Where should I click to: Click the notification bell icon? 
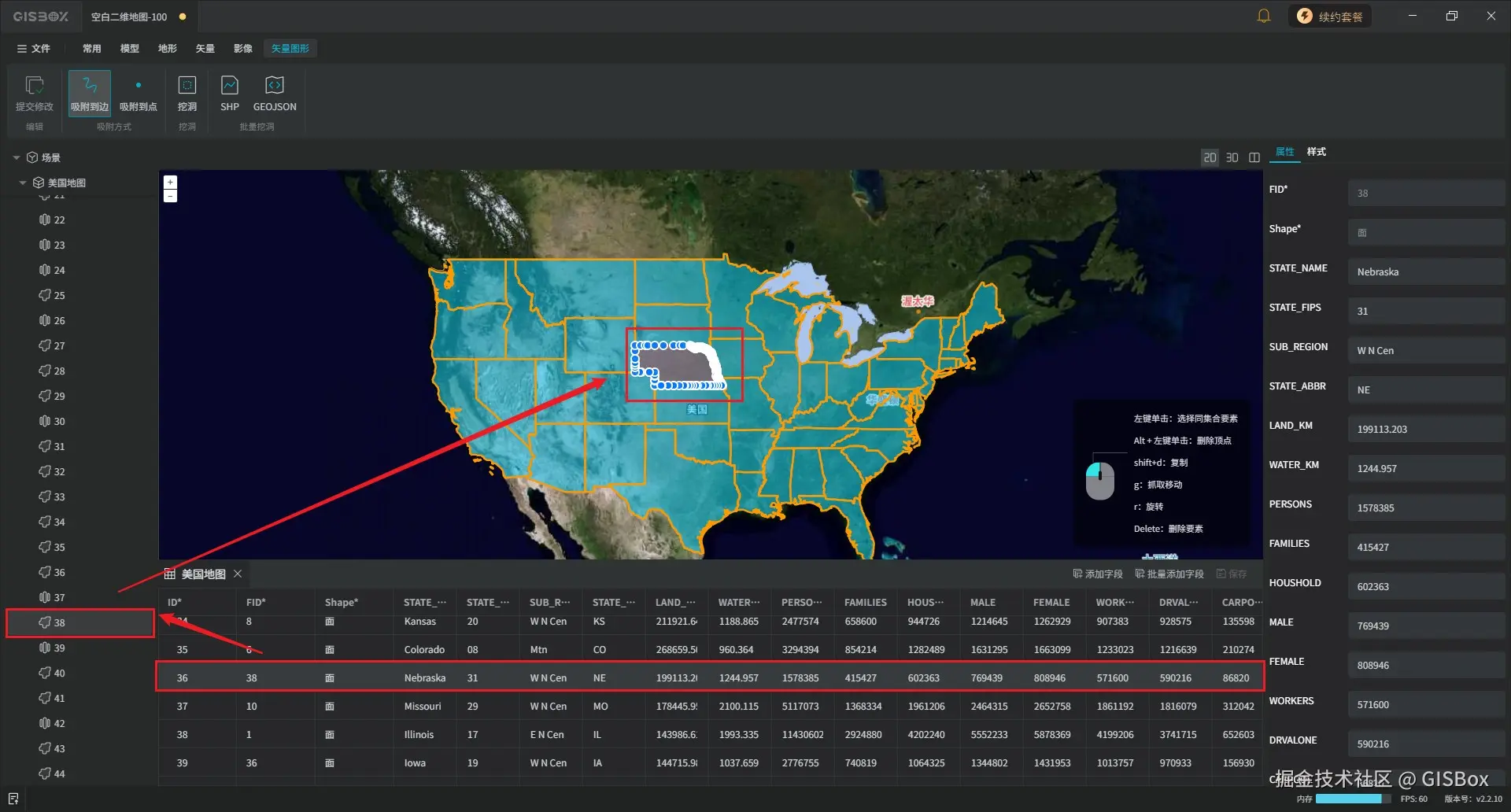click(1264, 16)
